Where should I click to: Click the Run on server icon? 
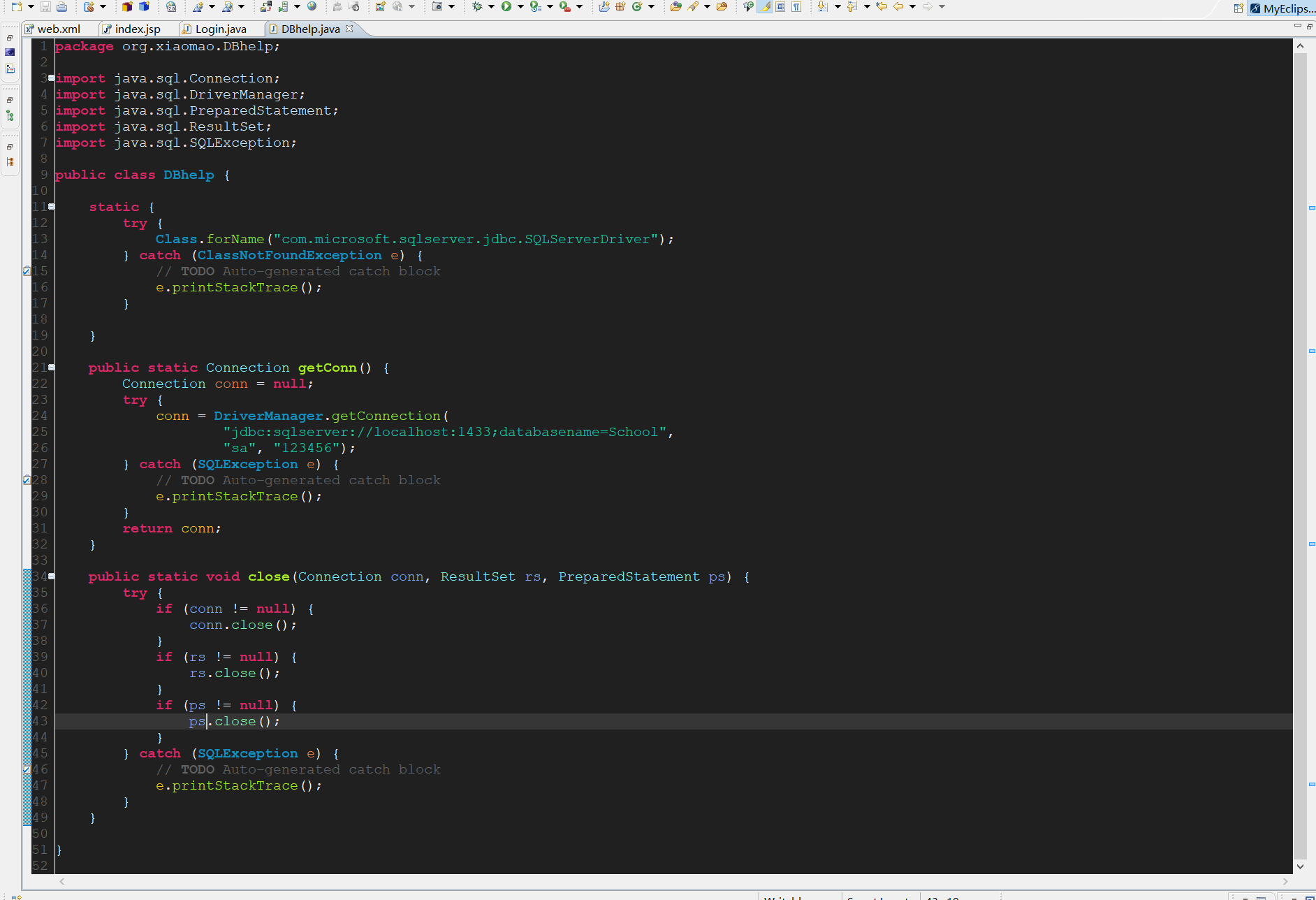click(535, 7)
